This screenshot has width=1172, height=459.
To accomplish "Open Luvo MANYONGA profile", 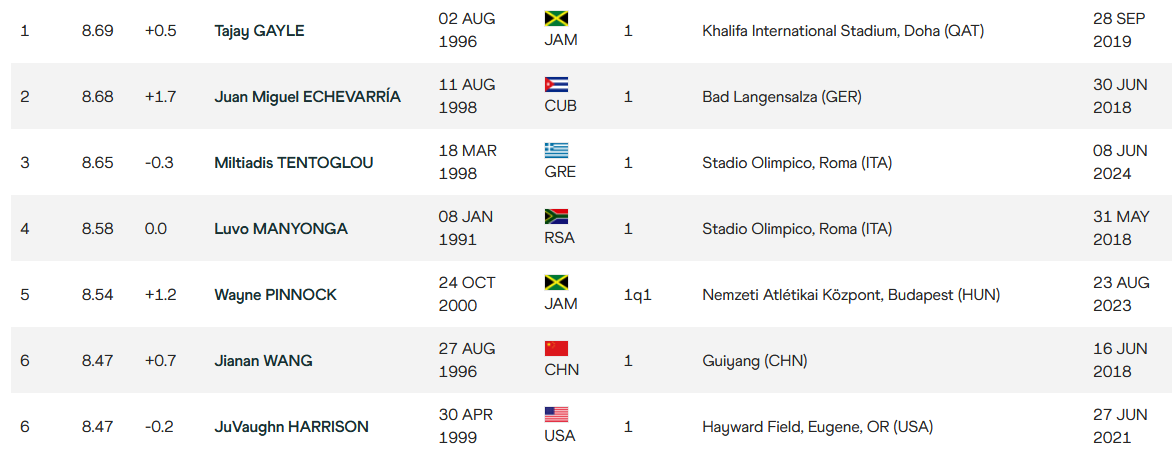I will (x=281, y=229).
